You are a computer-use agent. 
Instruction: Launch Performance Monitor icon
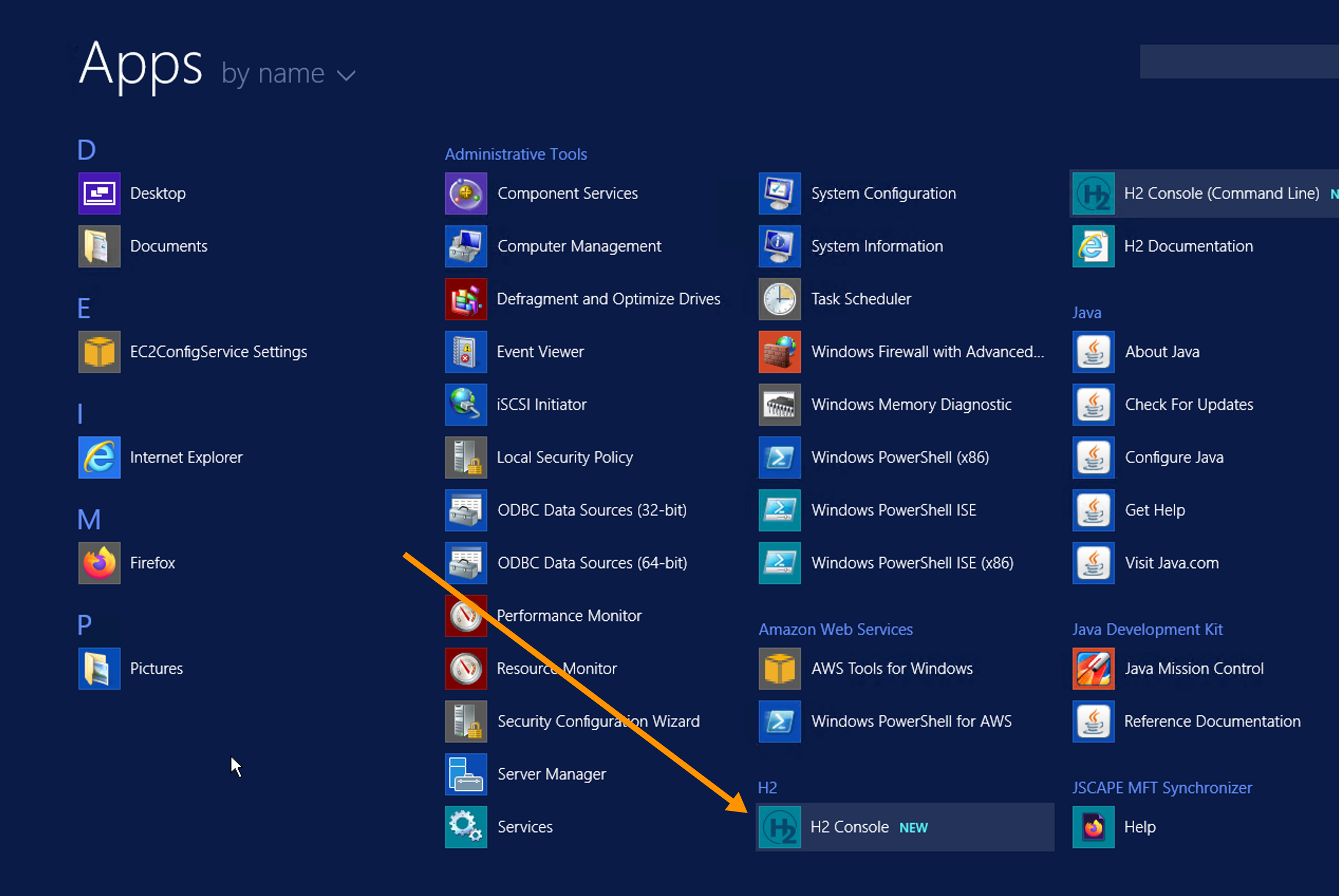pos(466,616)
